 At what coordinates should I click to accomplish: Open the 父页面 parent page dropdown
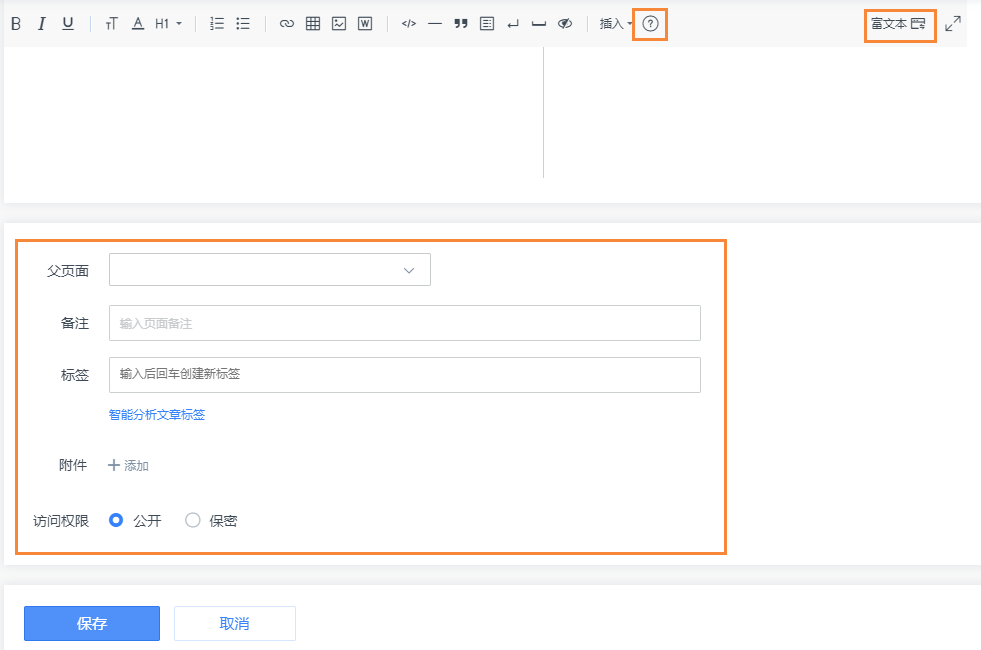coord(270,270)
